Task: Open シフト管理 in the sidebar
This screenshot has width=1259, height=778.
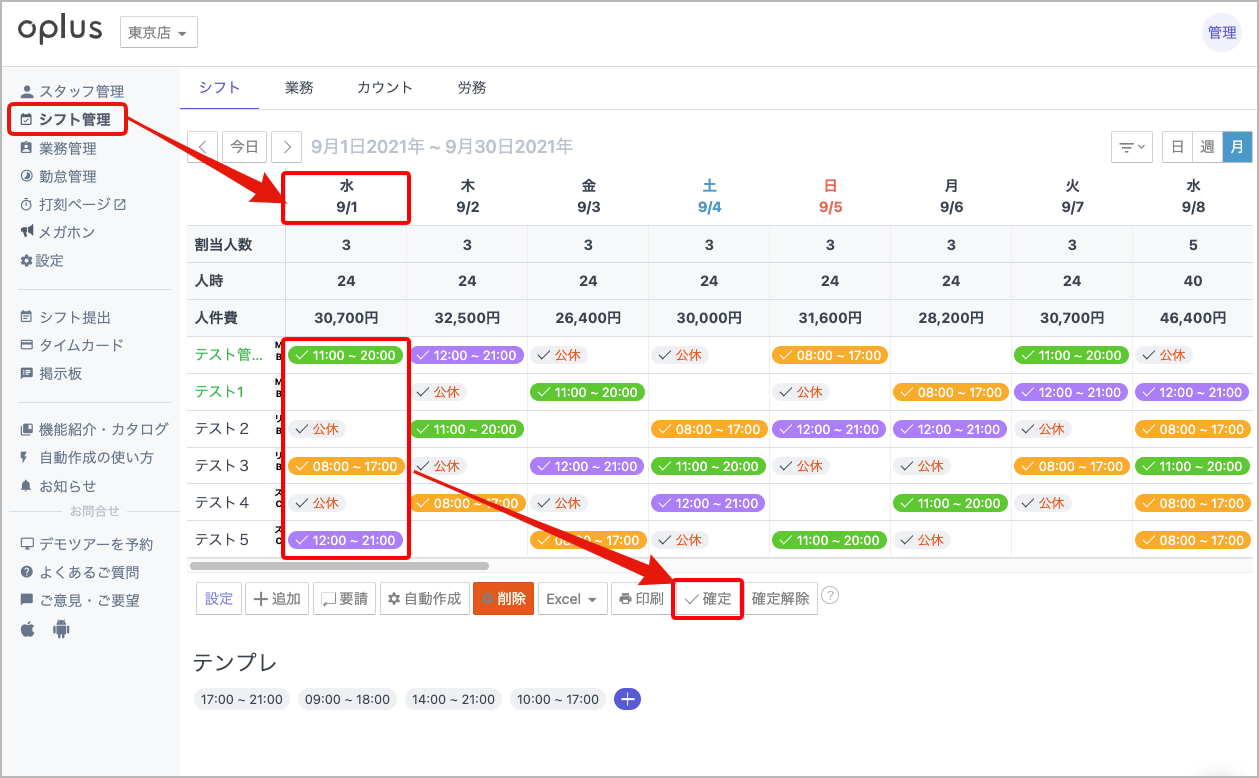Action: click(x=67, y=120)
